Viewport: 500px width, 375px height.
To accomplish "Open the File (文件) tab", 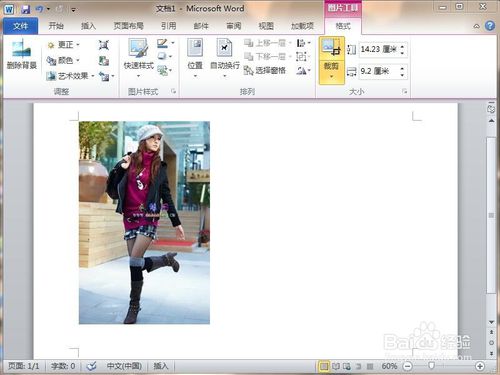I will pos(21,26).
